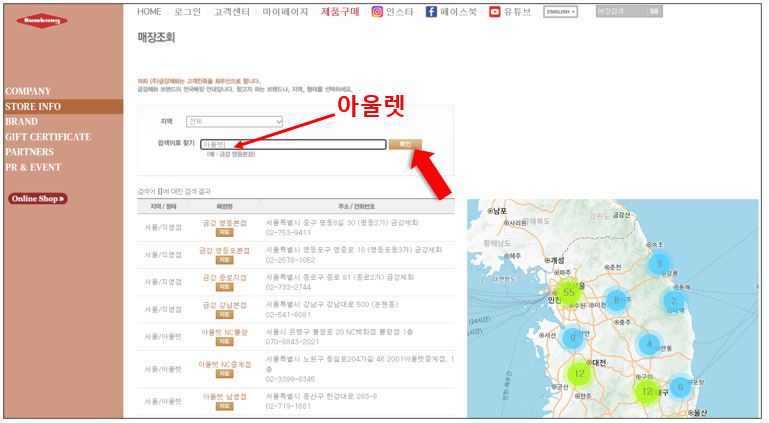Click the 페이스북 text label
This screenshot has height=423, width=769.
[459, 11]
